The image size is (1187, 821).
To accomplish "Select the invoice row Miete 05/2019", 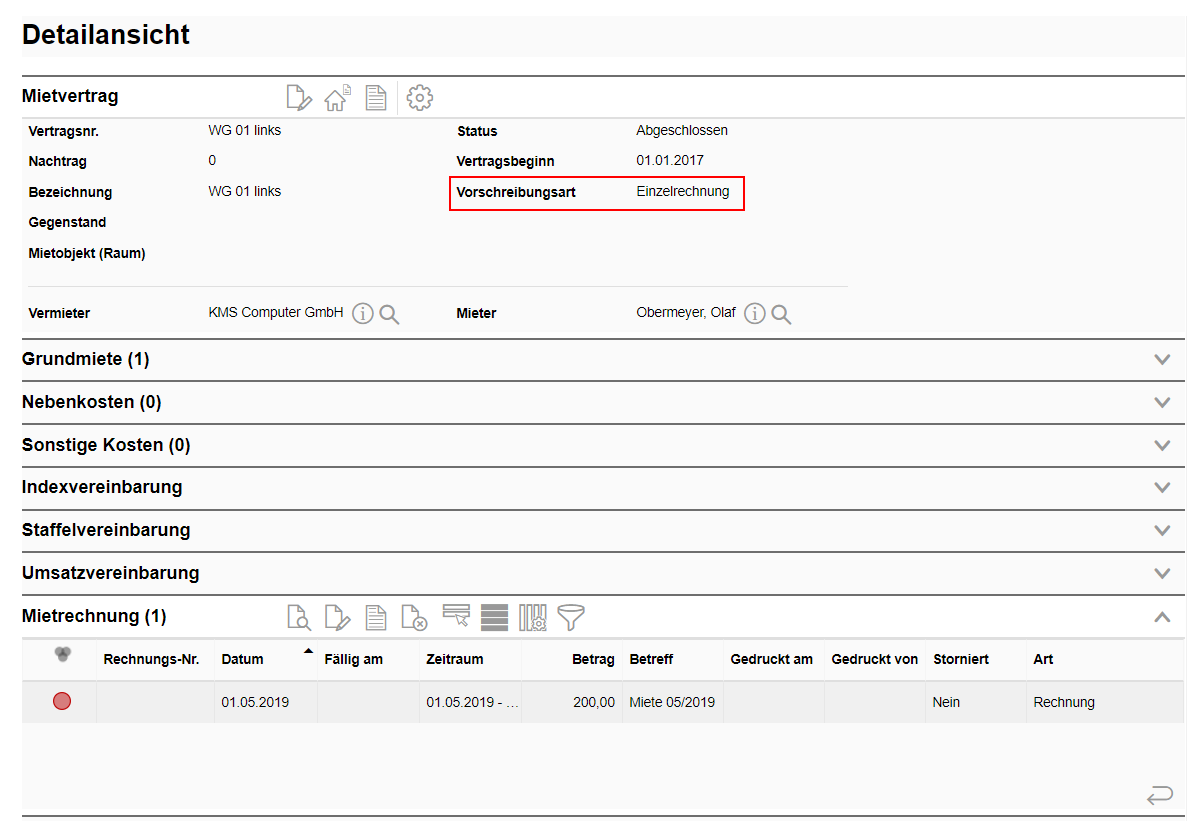I will click(671, 702).
